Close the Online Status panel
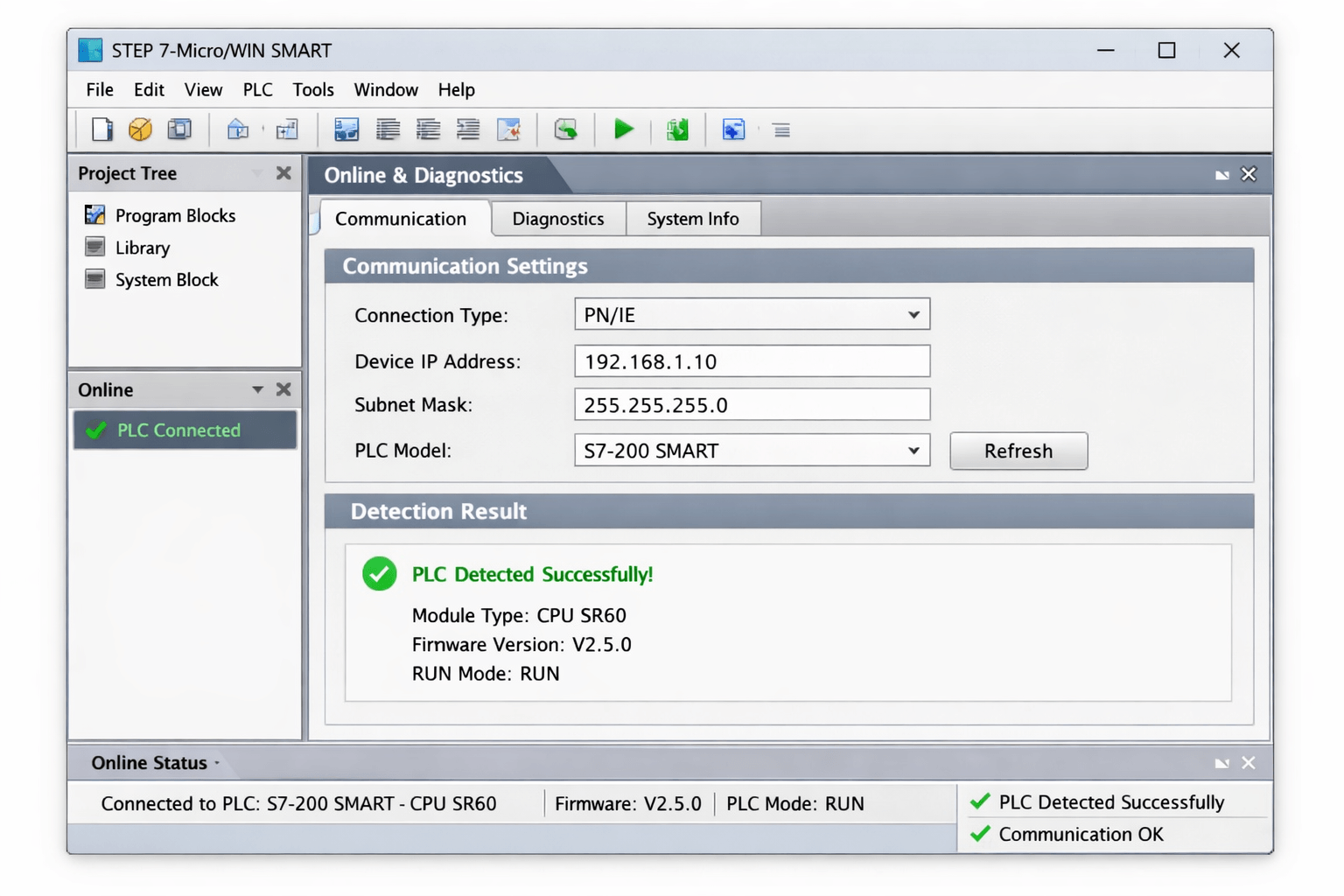Viewport: 1344px width, 896px height. [1249, 763]
